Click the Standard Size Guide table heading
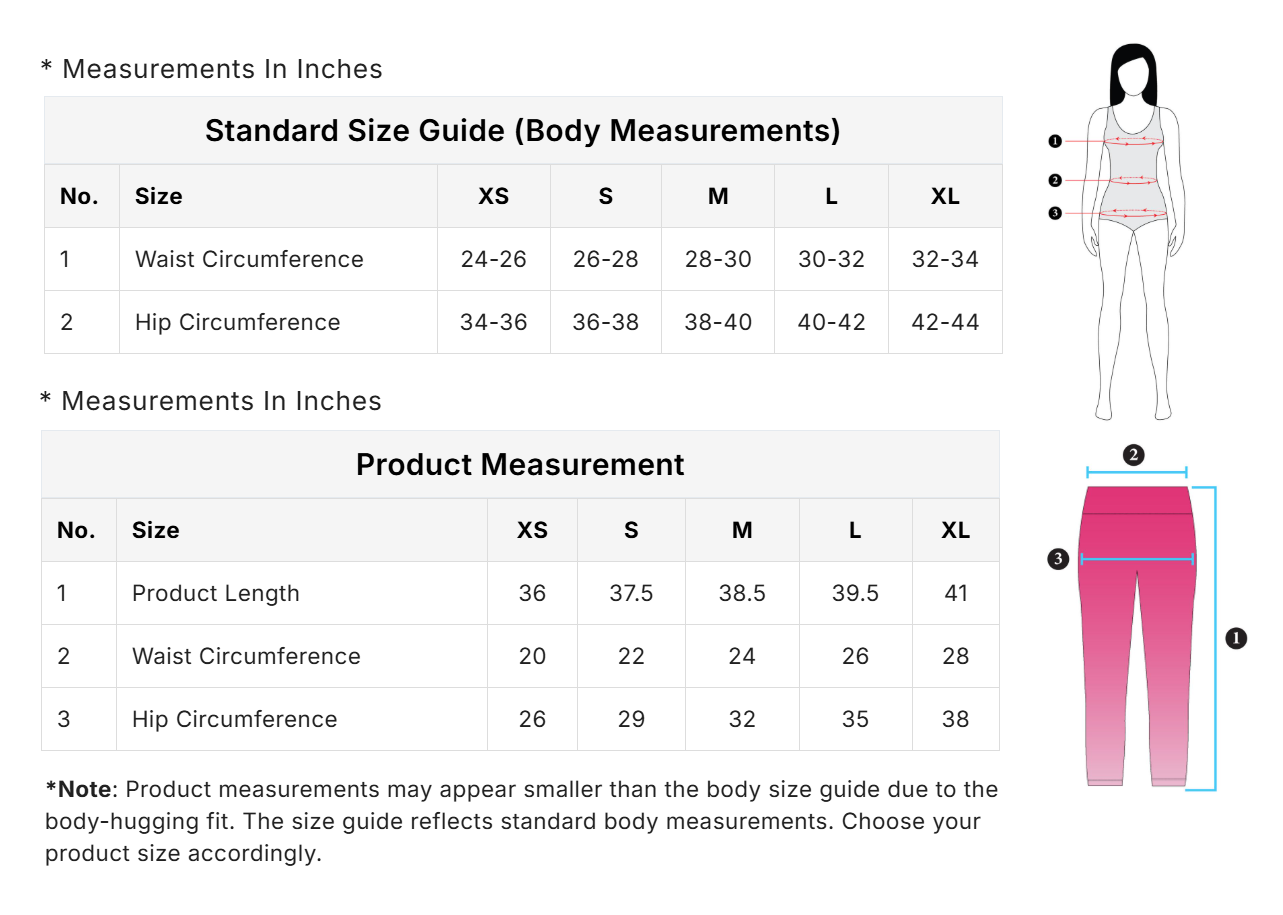 522,131
